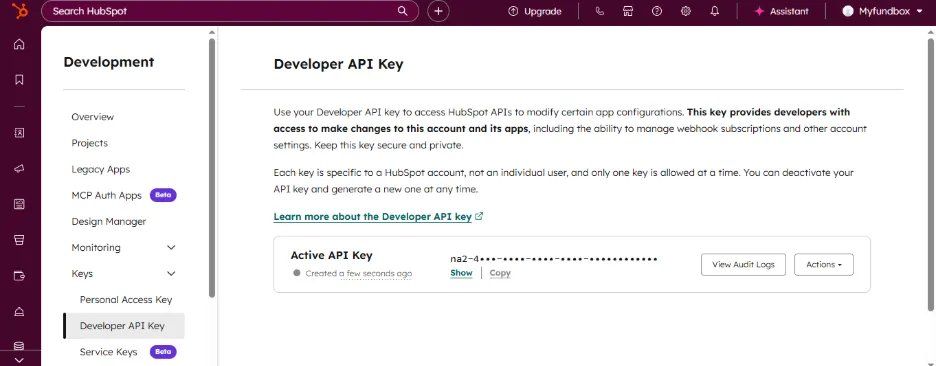Viewport: 936px width, 366px height.
Task: Click the Upgrade arrow icon
Action: pos(513,11)
